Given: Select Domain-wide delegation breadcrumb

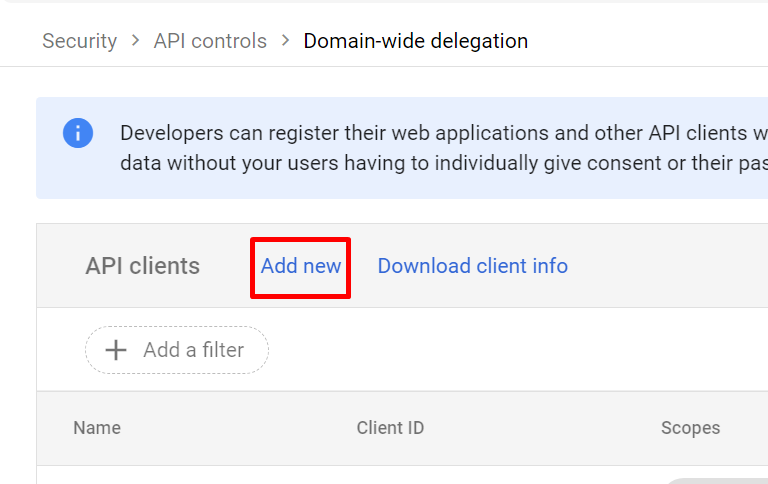Looking at the screenshot, I should tap(415, 41).
